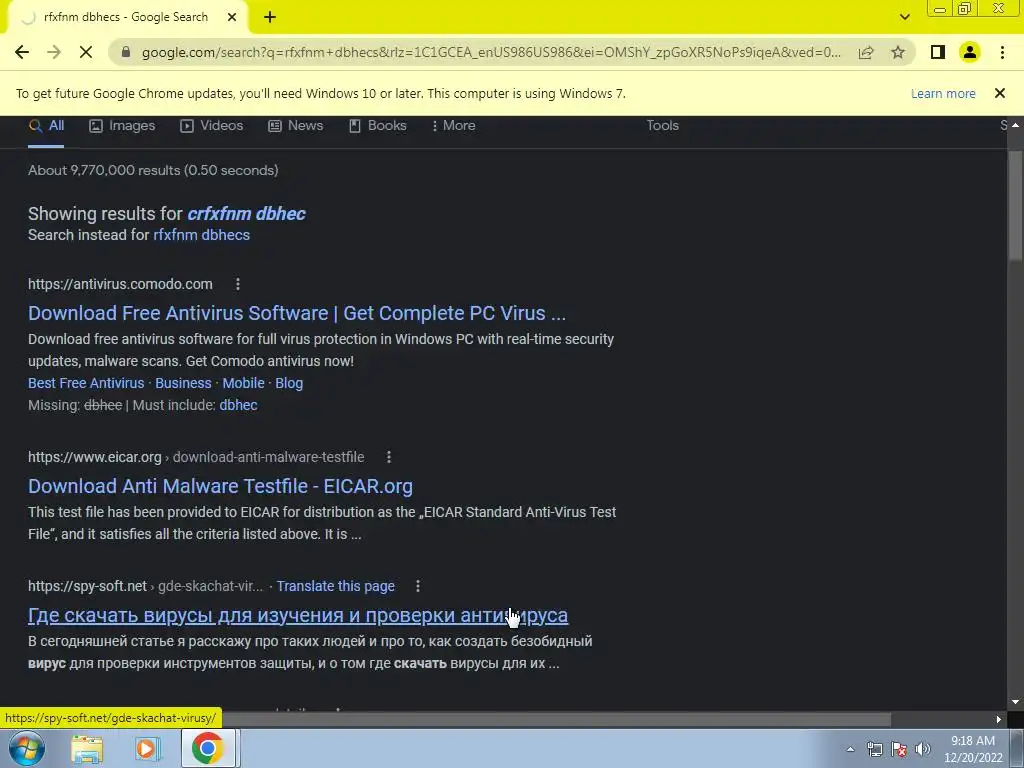Search instead for rfxfnm dbhecs
1024x768 pixels.
pos(201,235)
